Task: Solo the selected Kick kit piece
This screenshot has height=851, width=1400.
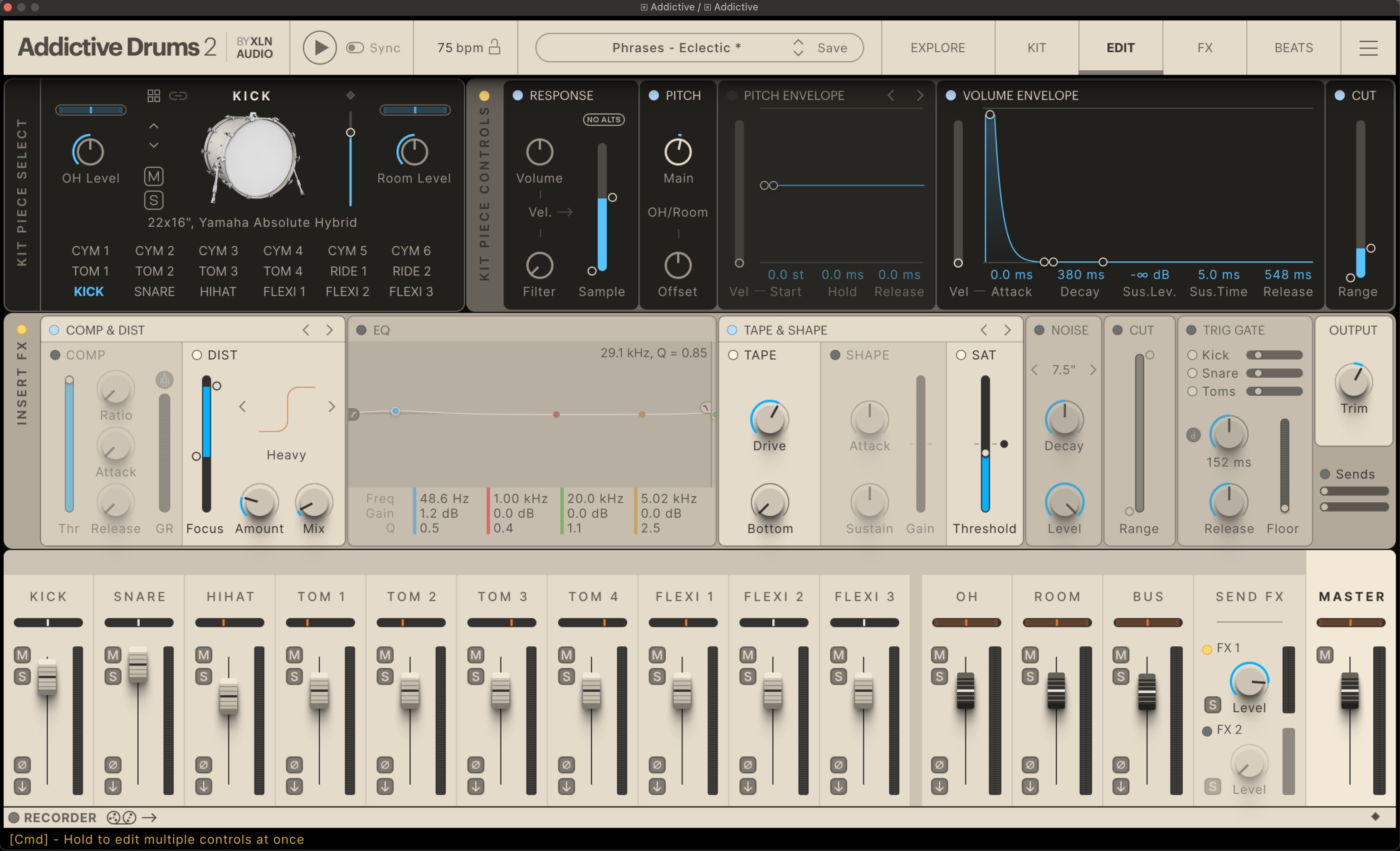Action: (x=153, y=200)
